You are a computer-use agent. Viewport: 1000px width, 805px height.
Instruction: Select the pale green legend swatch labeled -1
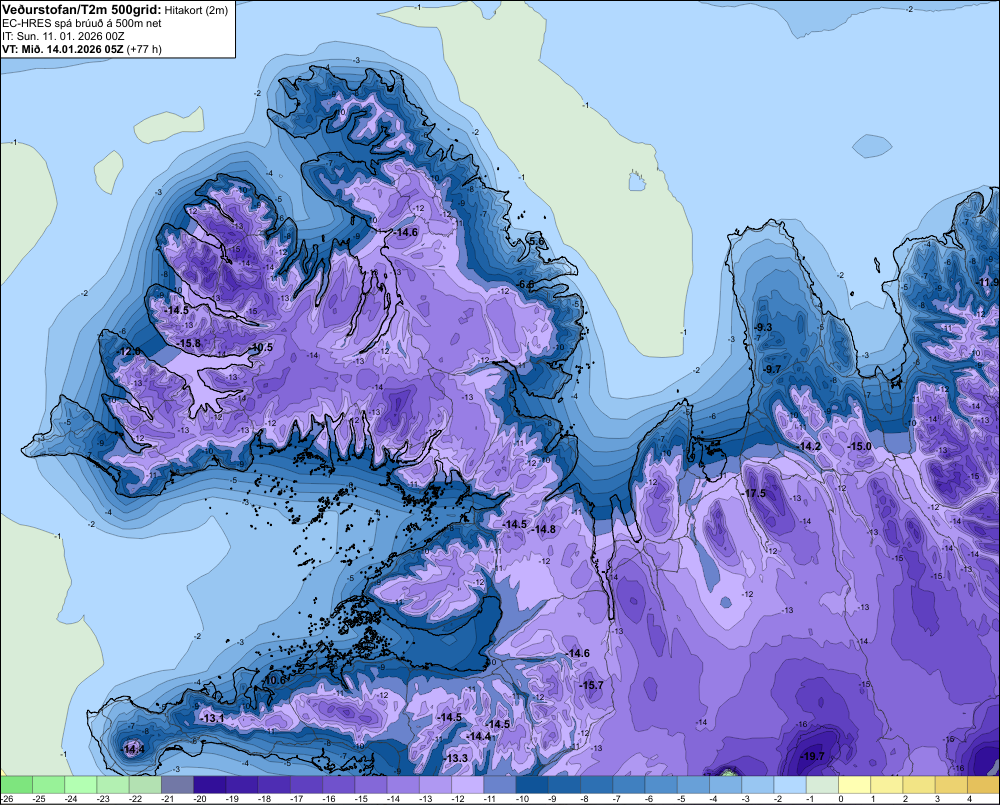(x=822, y=784)
